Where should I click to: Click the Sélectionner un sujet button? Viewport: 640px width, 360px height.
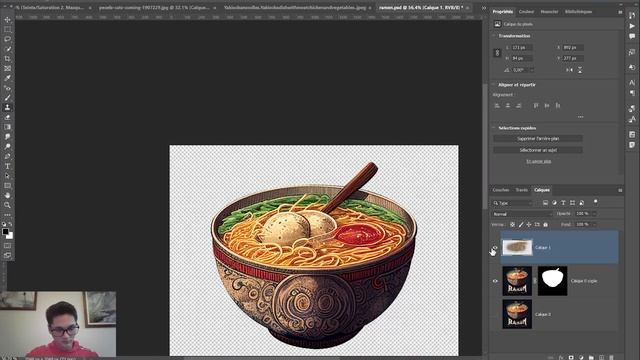(538, 150)
